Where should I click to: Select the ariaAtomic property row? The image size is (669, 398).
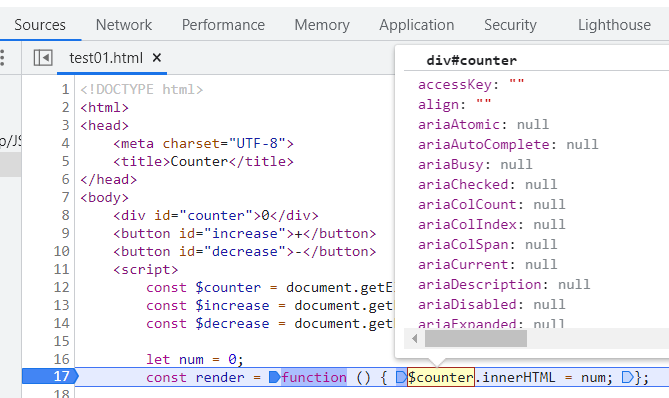[x=483, y=125]
